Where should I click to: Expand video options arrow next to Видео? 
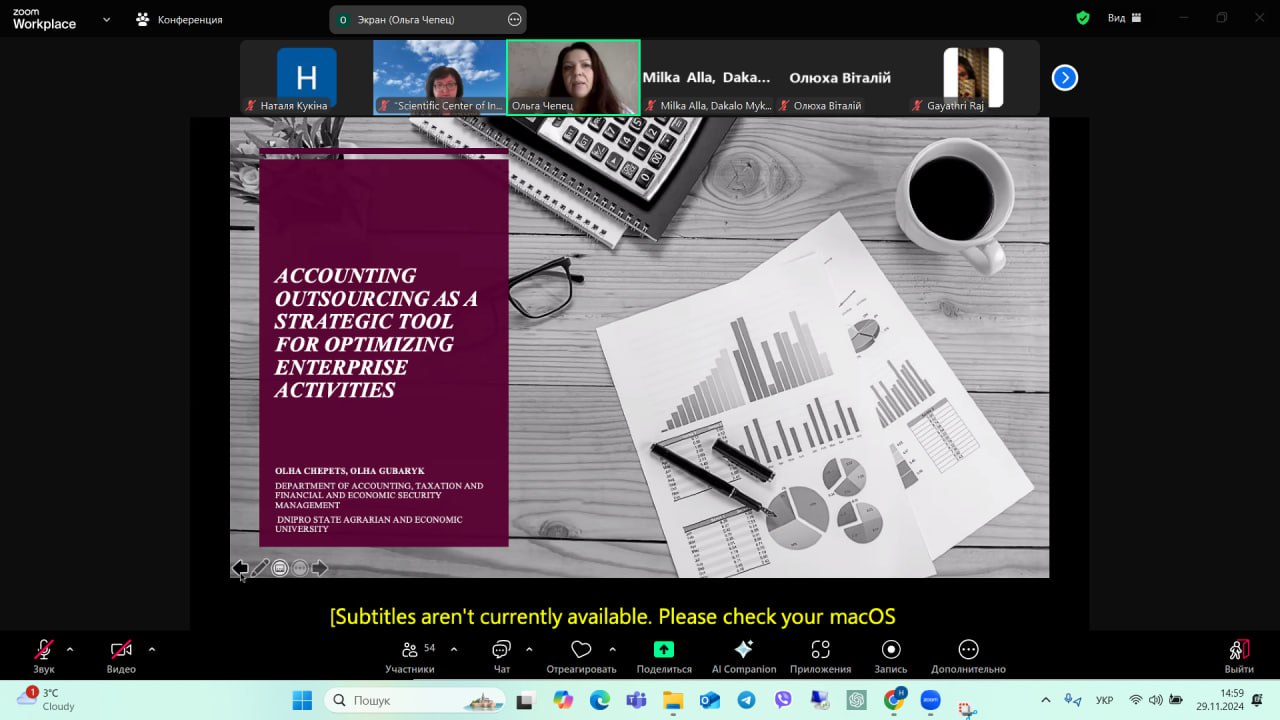point(152,649)
